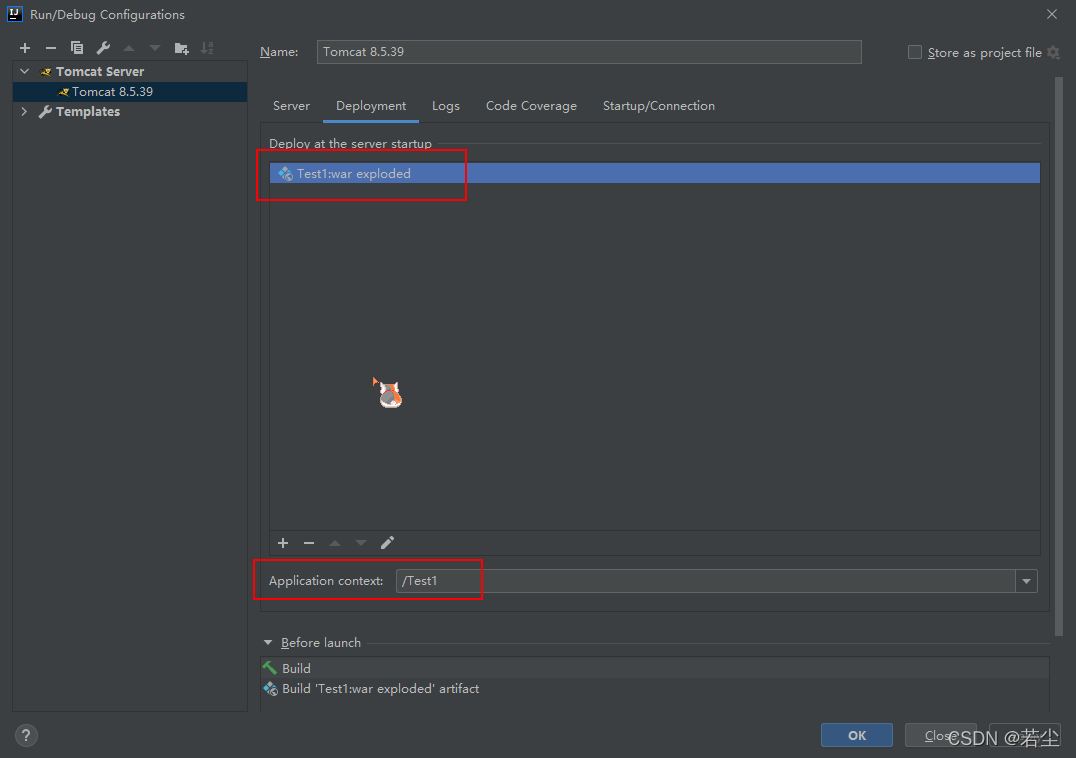
Task: Move configuration up in left toolbar
Action: (x=129, y=48)
